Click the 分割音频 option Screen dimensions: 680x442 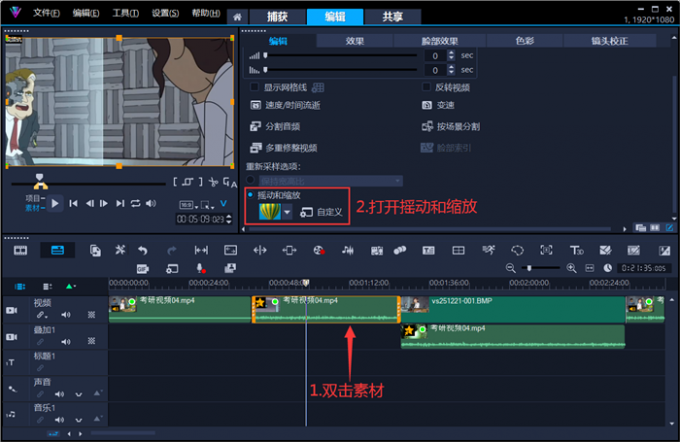point(275,126)
